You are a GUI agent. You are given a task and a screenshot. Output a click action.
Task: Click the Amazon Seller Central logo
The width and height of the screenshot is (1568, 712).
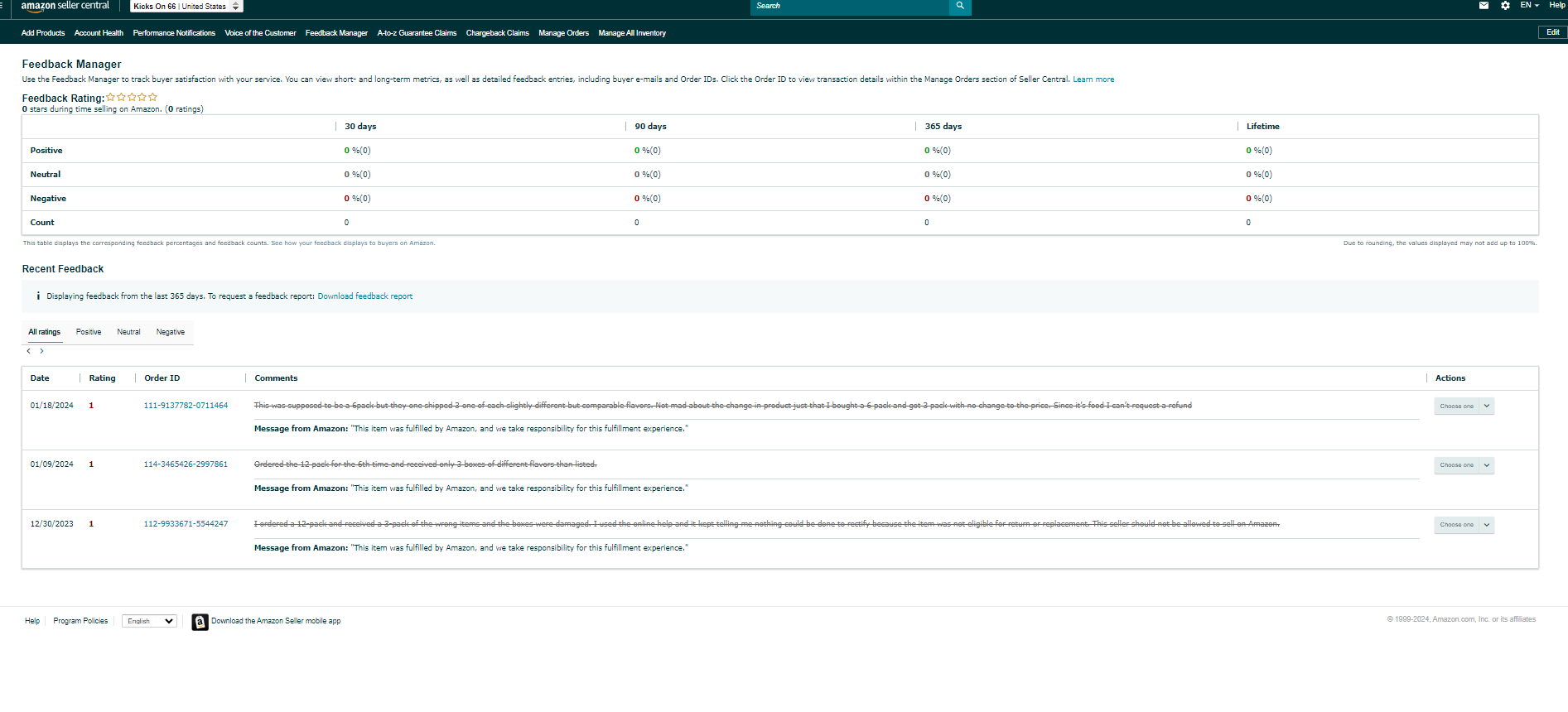[65, 6]
